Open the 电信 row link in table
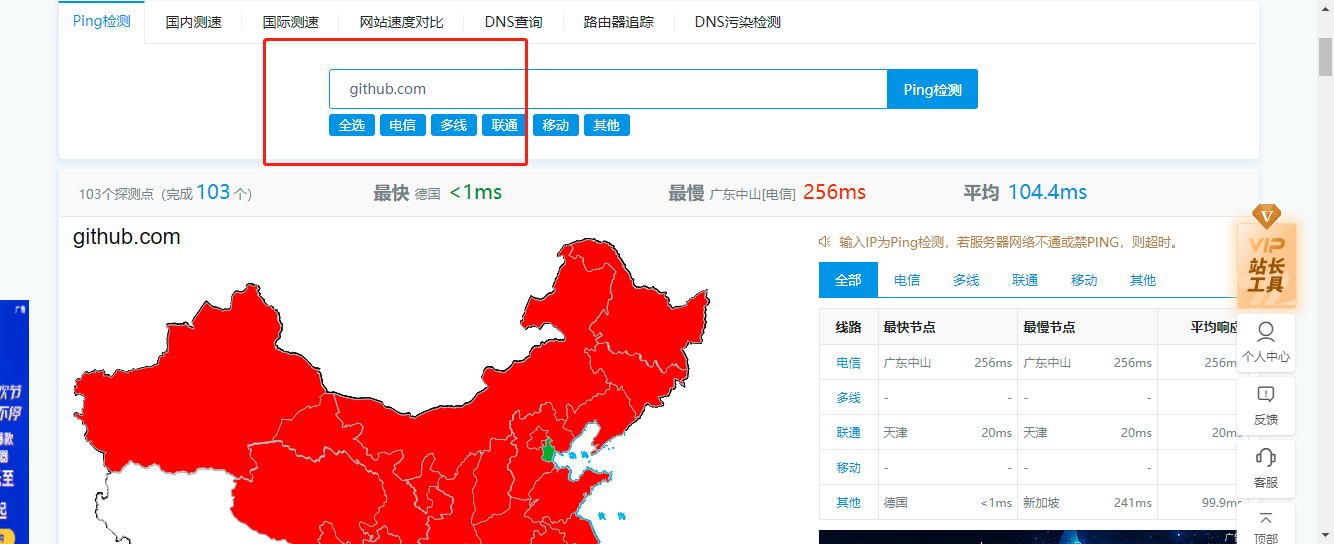Viewport: 1334px width, 544px height. 848,363
